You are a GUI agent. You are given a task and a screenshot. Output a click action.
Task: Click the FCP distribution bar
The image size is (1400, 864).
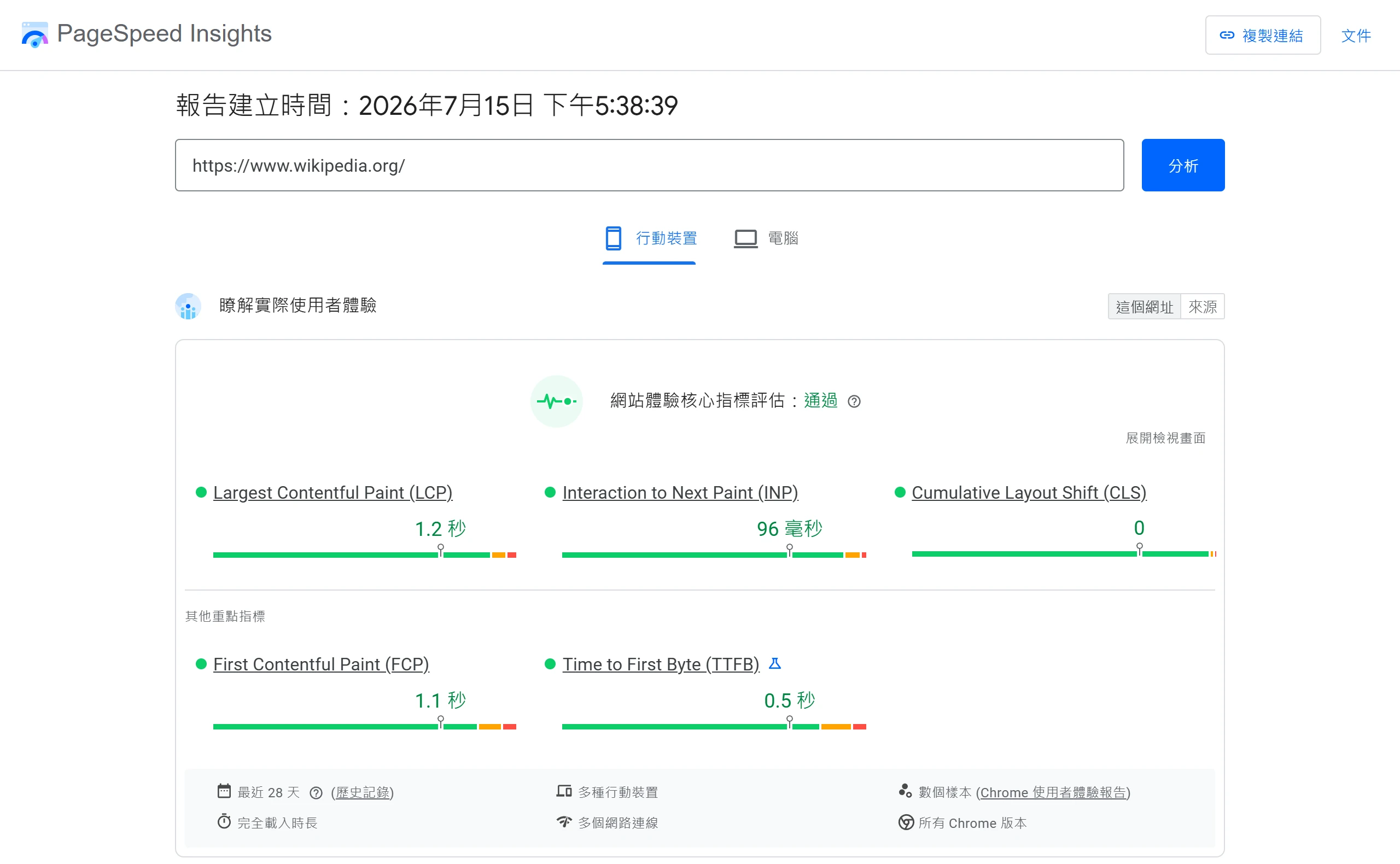[x=365, y=726]
